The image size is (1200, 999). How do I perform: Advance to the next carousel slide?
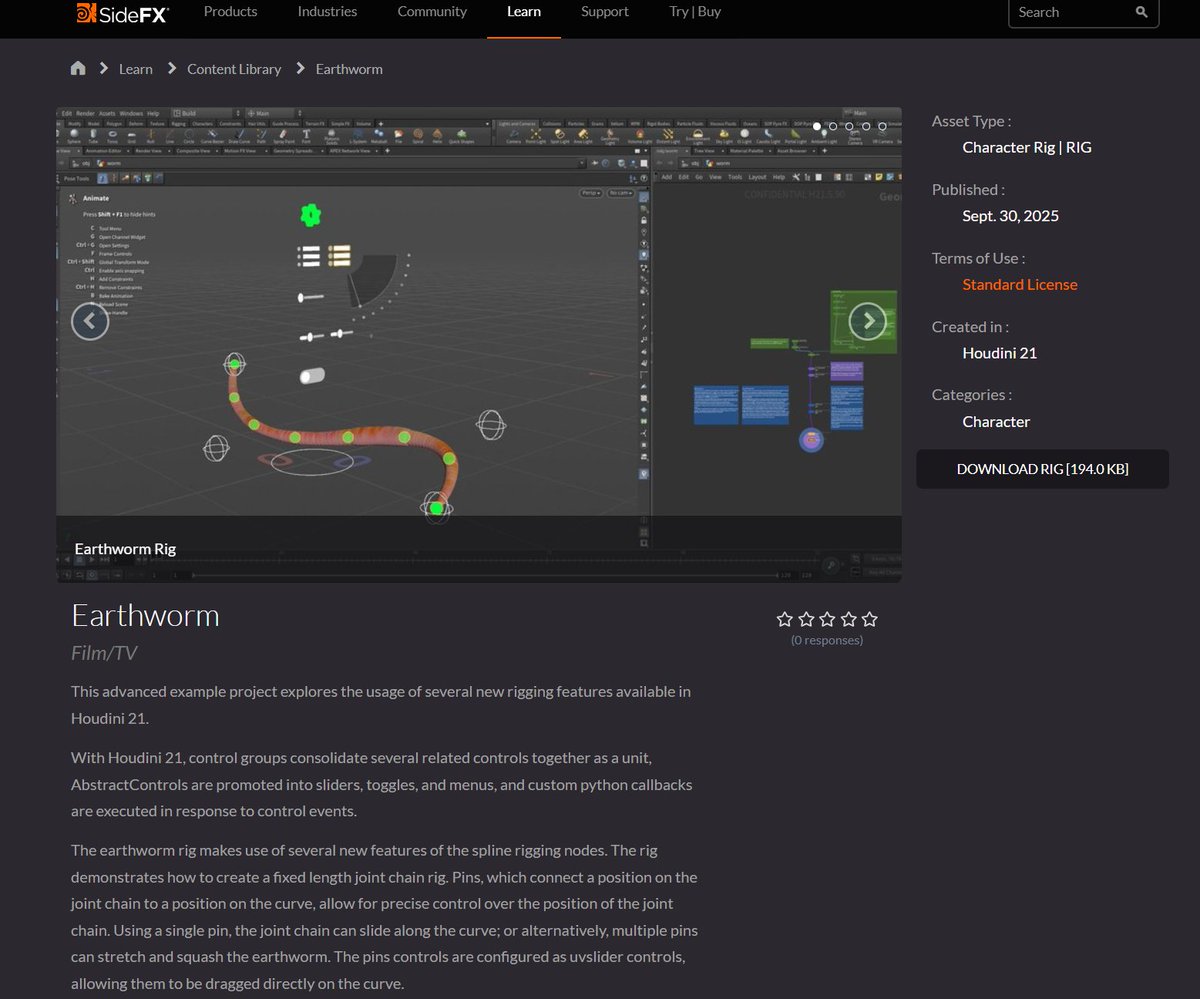tap(868, 321)
